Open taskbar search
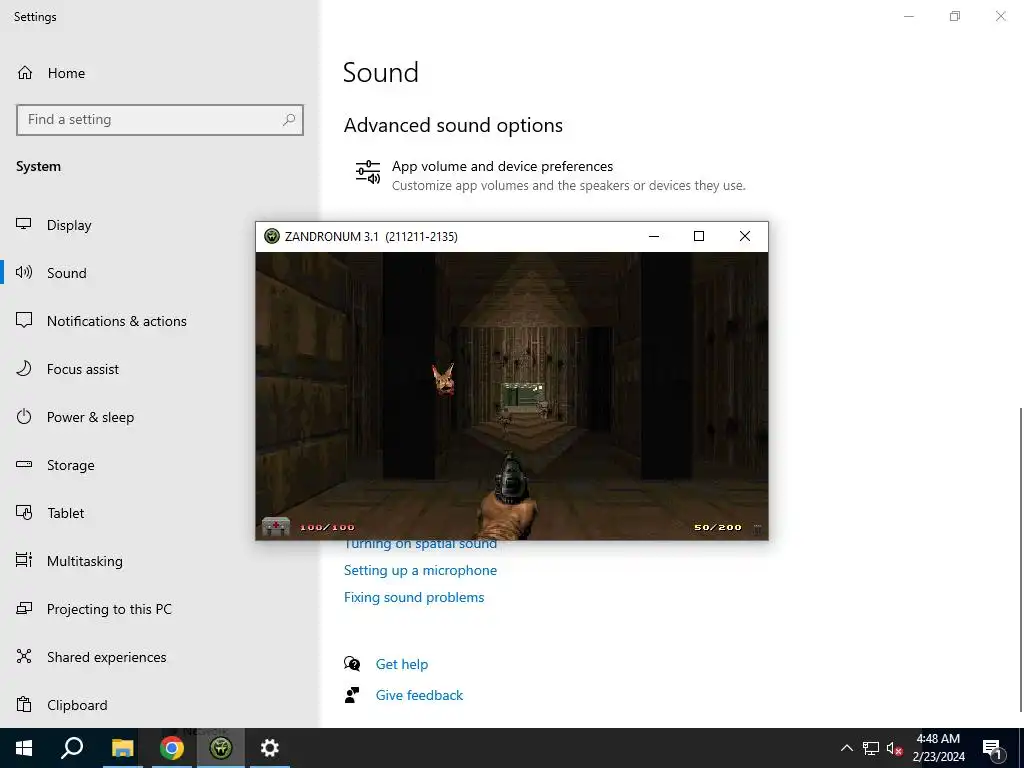 pos(72,748)
